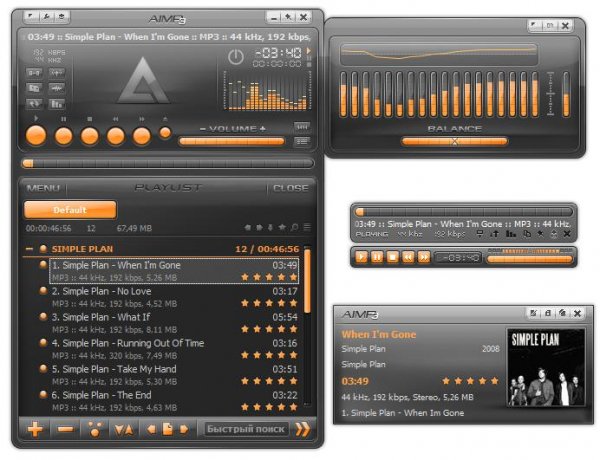Screen dimensions: 600x460
Task: Select the Default playlist tab
Action: [70, 210]
